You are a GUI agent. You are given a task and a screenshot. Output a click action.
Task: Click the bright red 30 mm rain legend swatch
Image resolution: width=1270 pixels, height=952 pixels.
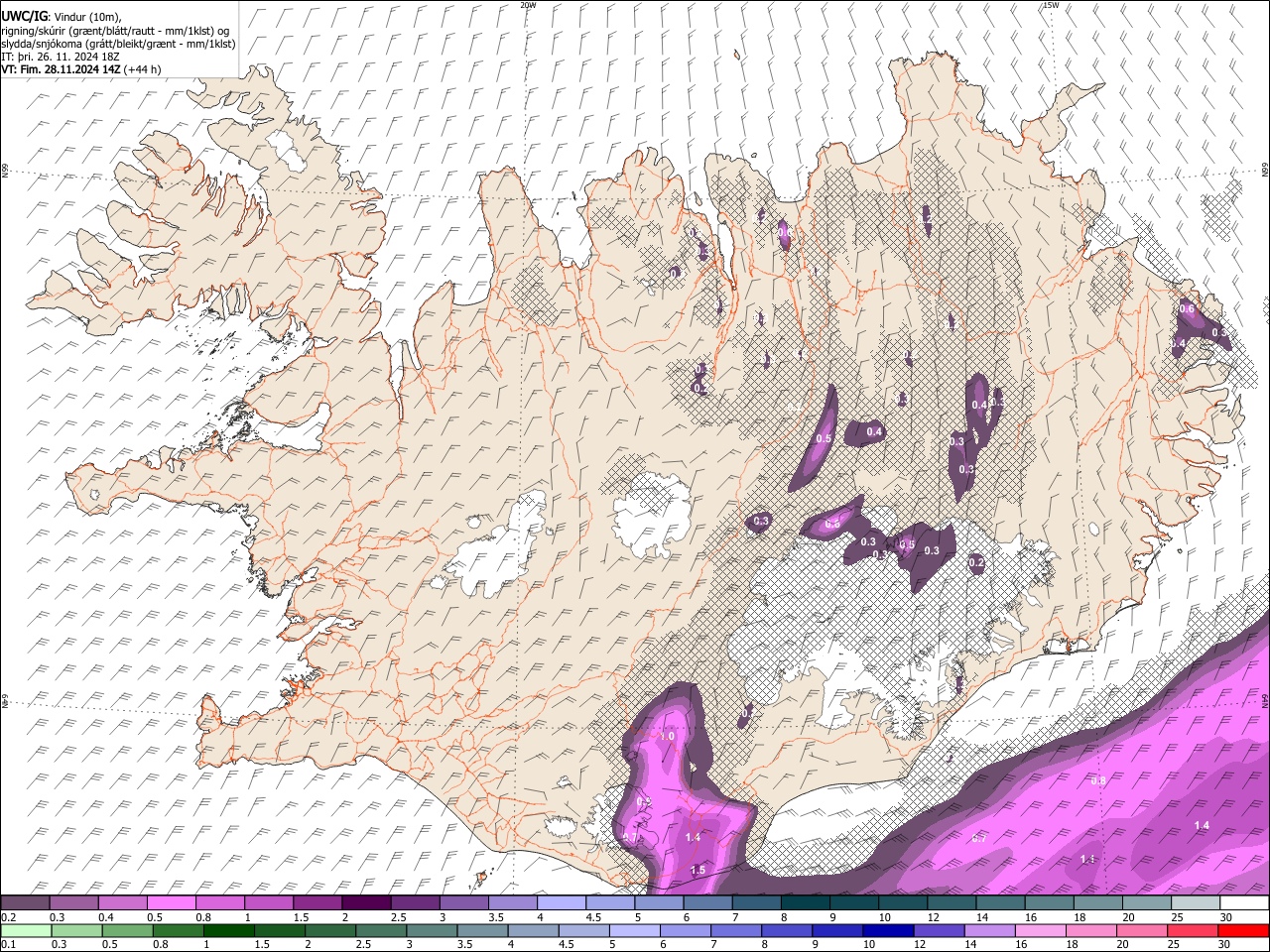click(1243, 931)
